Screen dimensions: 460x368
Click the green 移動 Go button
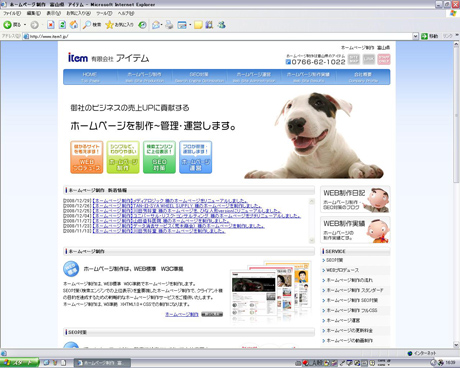[x=430, y=36]
